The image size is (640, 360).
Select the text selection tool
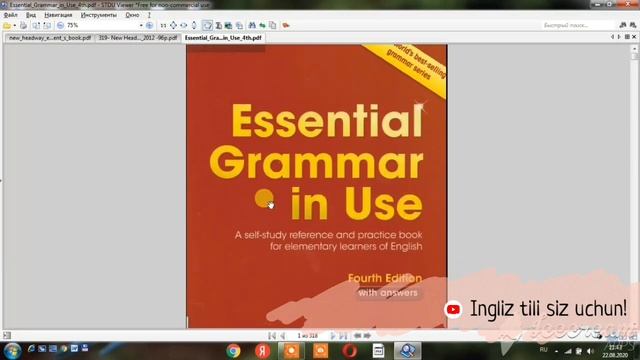tap(219, 26)
